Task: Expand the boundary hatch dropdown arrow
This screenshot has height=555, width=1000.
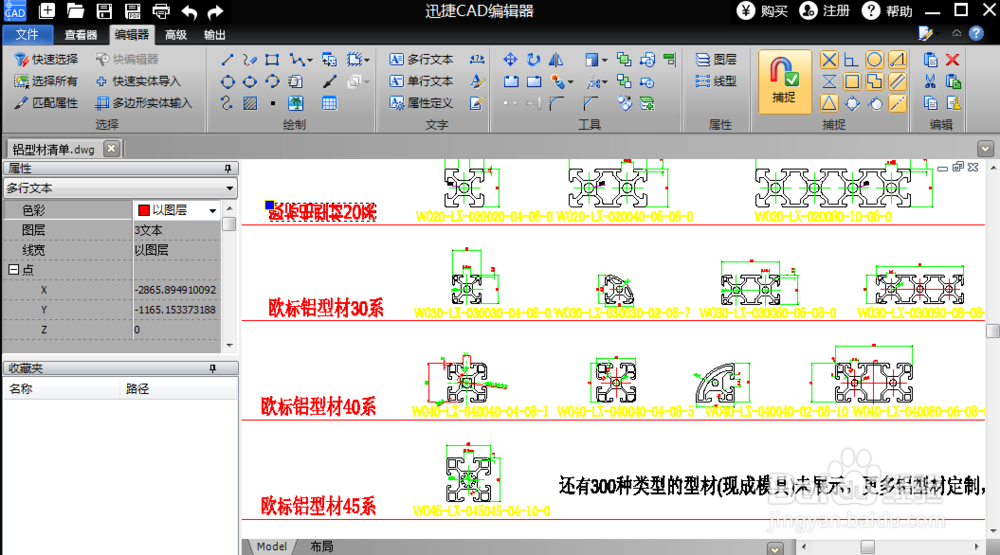Action: pos(367,61)
